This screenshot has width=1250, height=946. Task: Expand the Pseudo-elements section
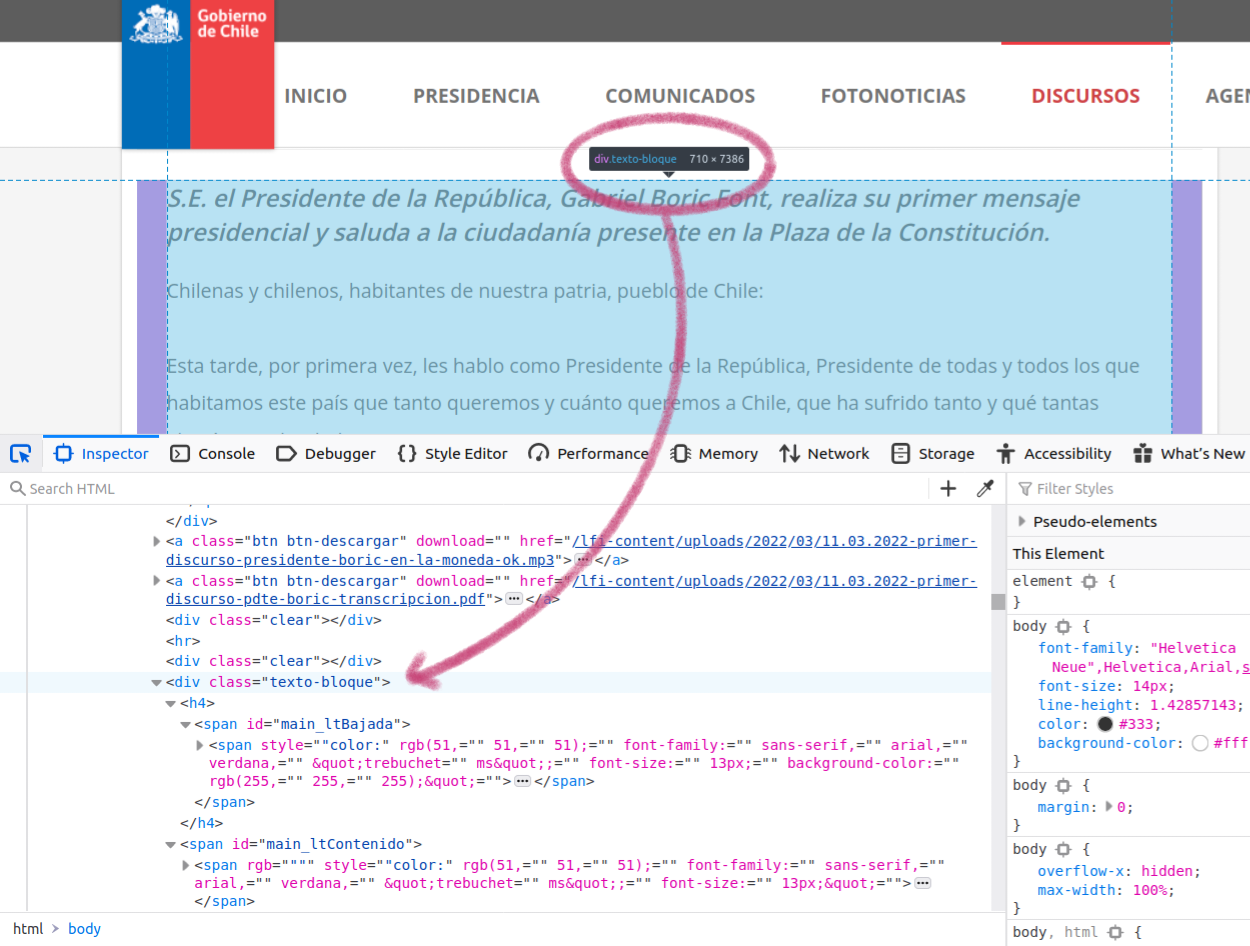[x=1022, y=521]
